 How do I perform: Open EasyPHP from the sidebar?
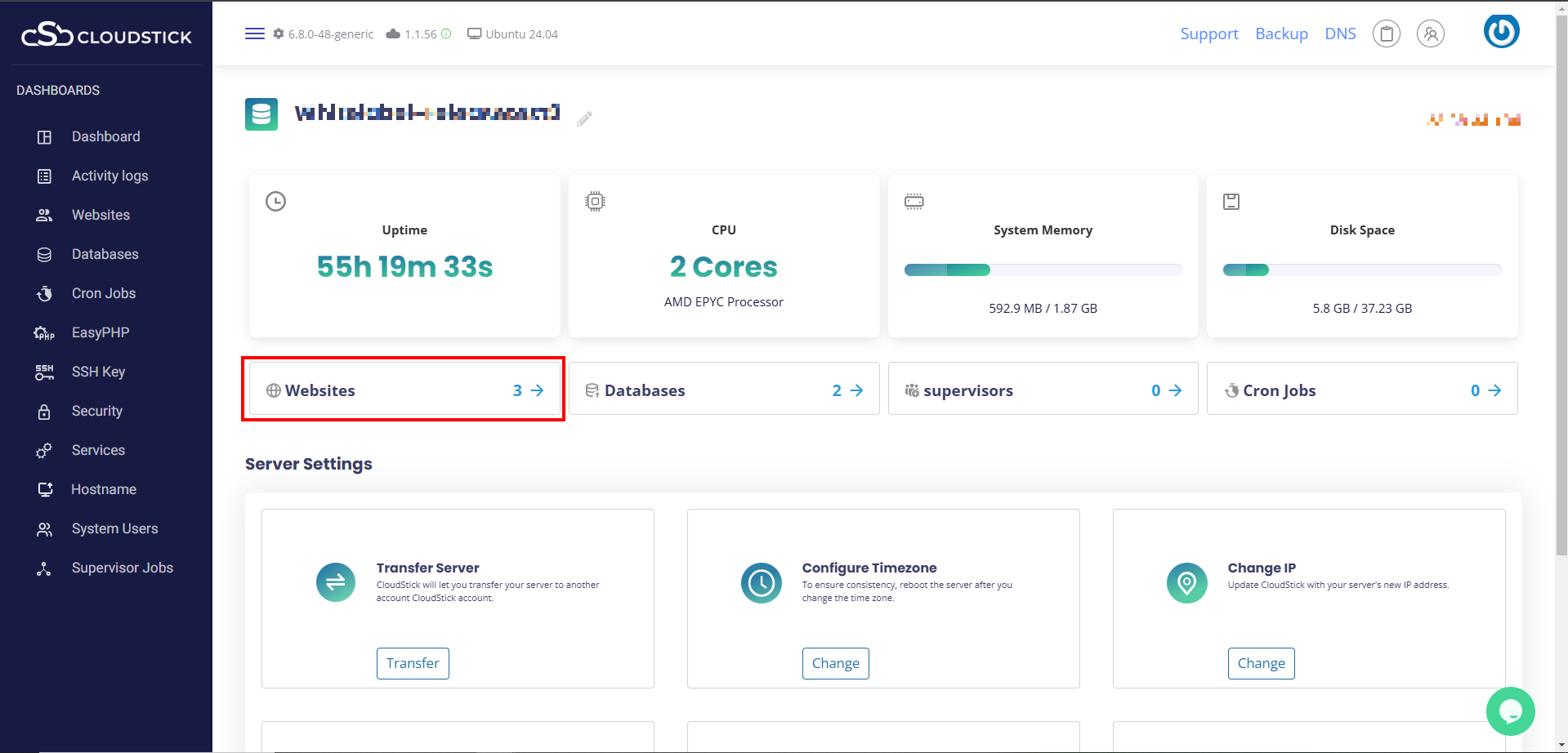[100, 332]
